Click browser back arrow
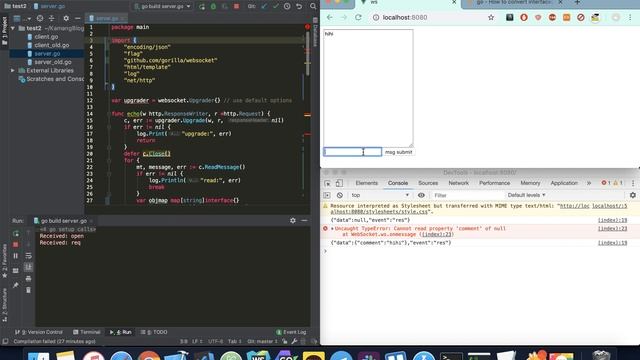The height and width of the screenshot is (360, 640). coord(329,18)
